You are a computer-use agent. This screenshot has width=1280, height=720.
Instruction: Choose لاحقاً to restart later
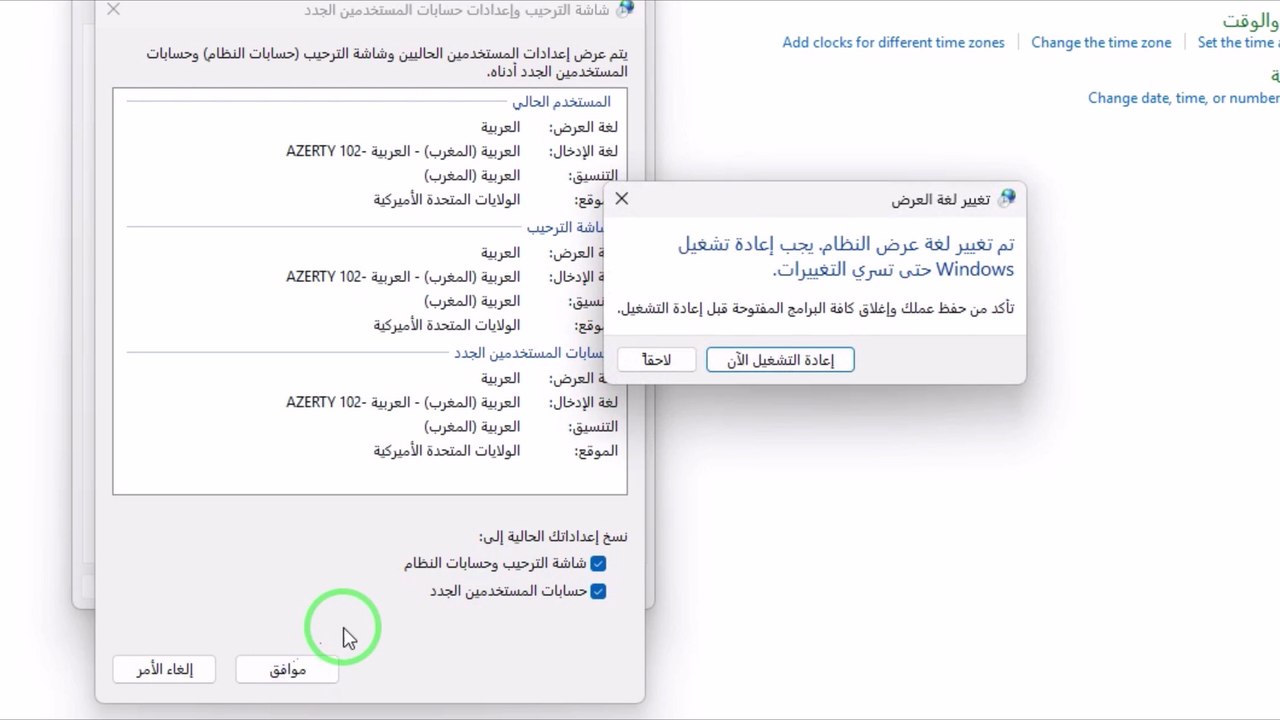pyautogui.click(x=657, y=360)
